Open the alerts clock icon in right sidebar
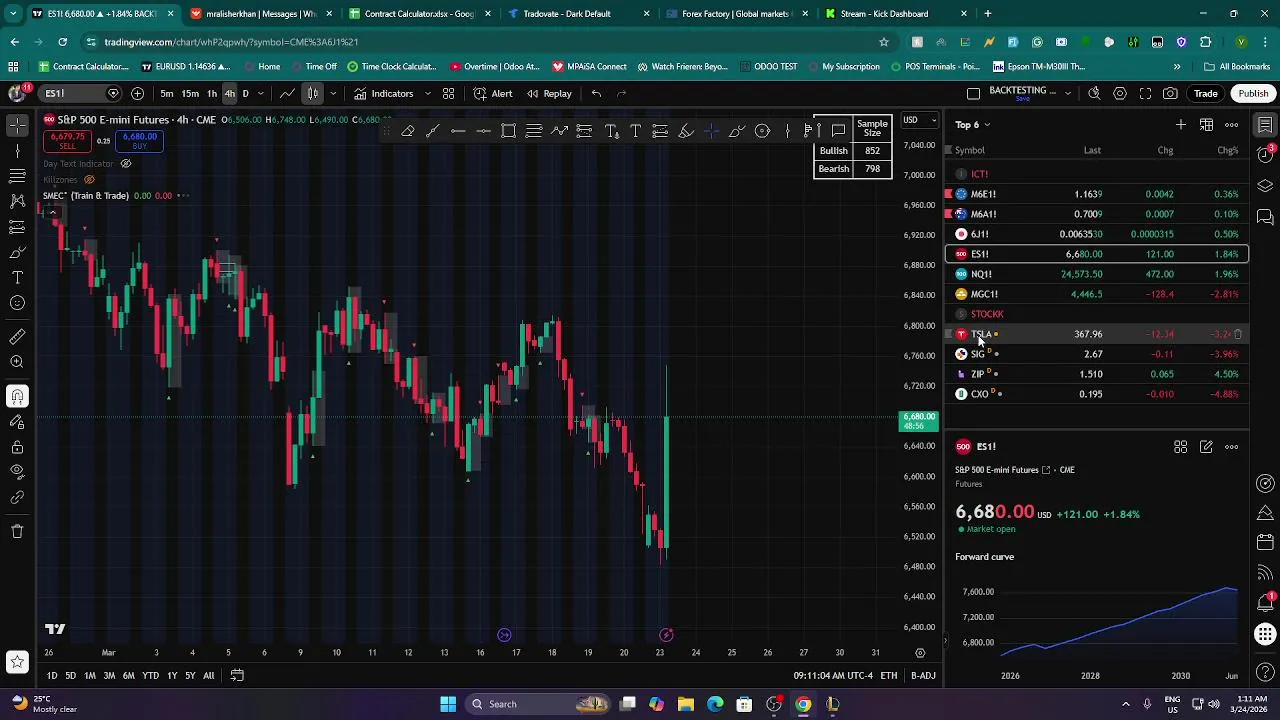Screen dimensions: 1280x720 point(1265,155)
